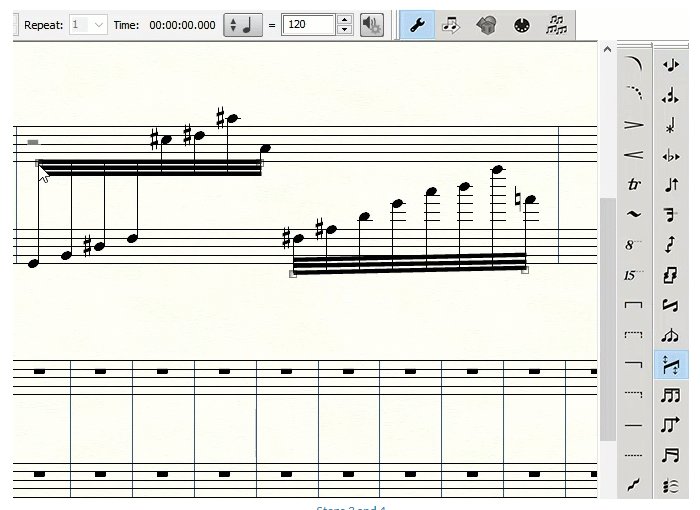Viewport: 700px width, 510px height.
Task: Choose the Stem Length tool
Action: pyautogui.click(x=671, y=184)
